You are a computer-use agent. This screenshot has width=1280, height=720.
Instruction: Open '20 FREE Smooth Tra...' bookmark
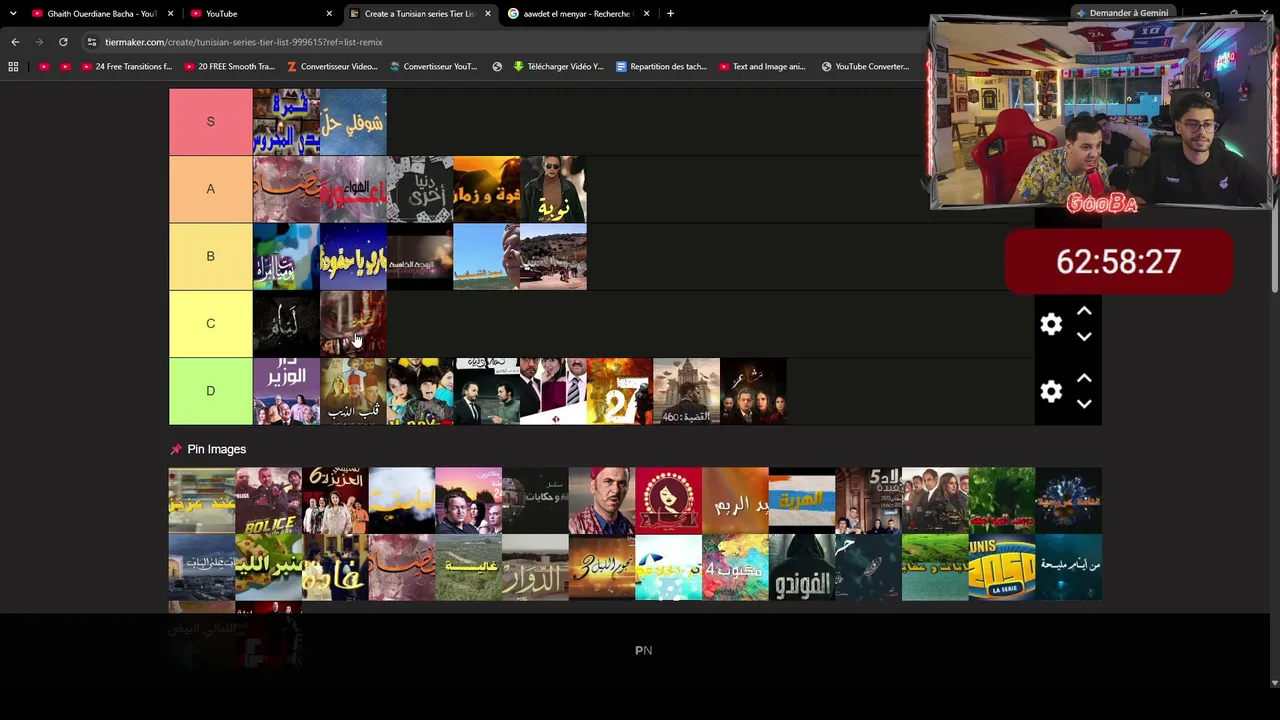228,67
